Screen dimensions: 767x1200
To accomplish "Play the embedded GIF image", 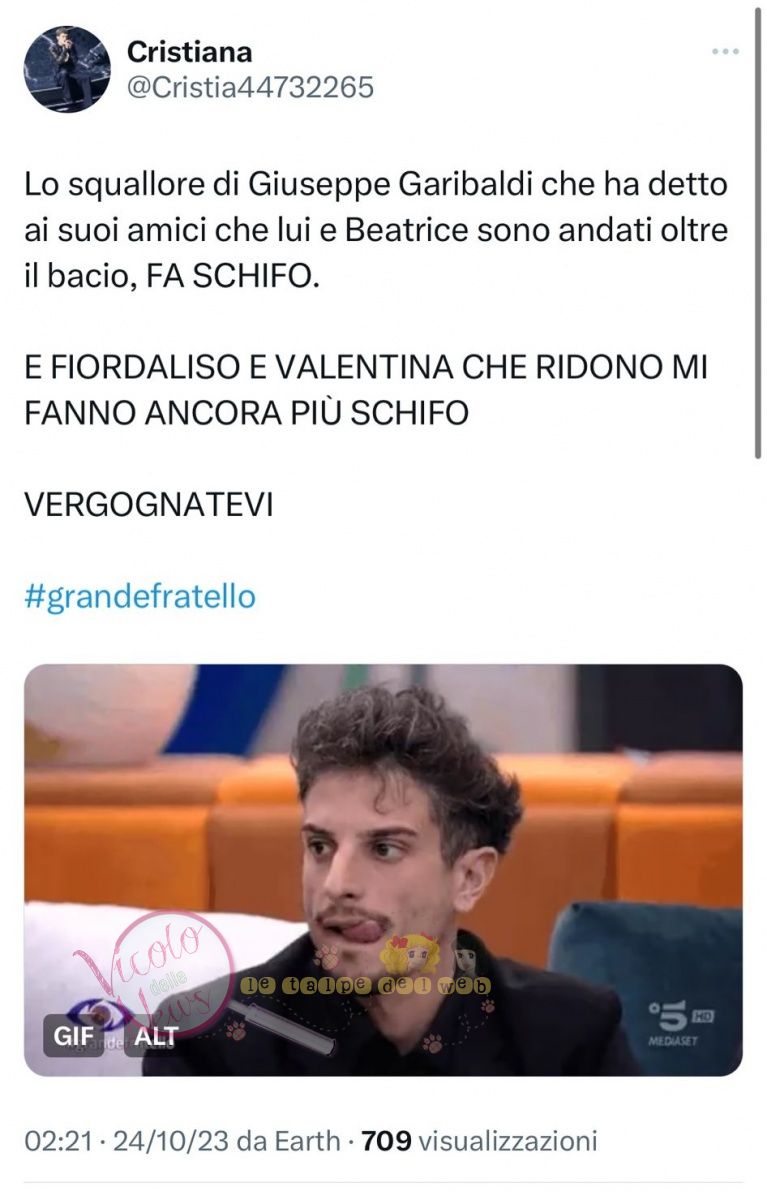I will tap(383, 870).
